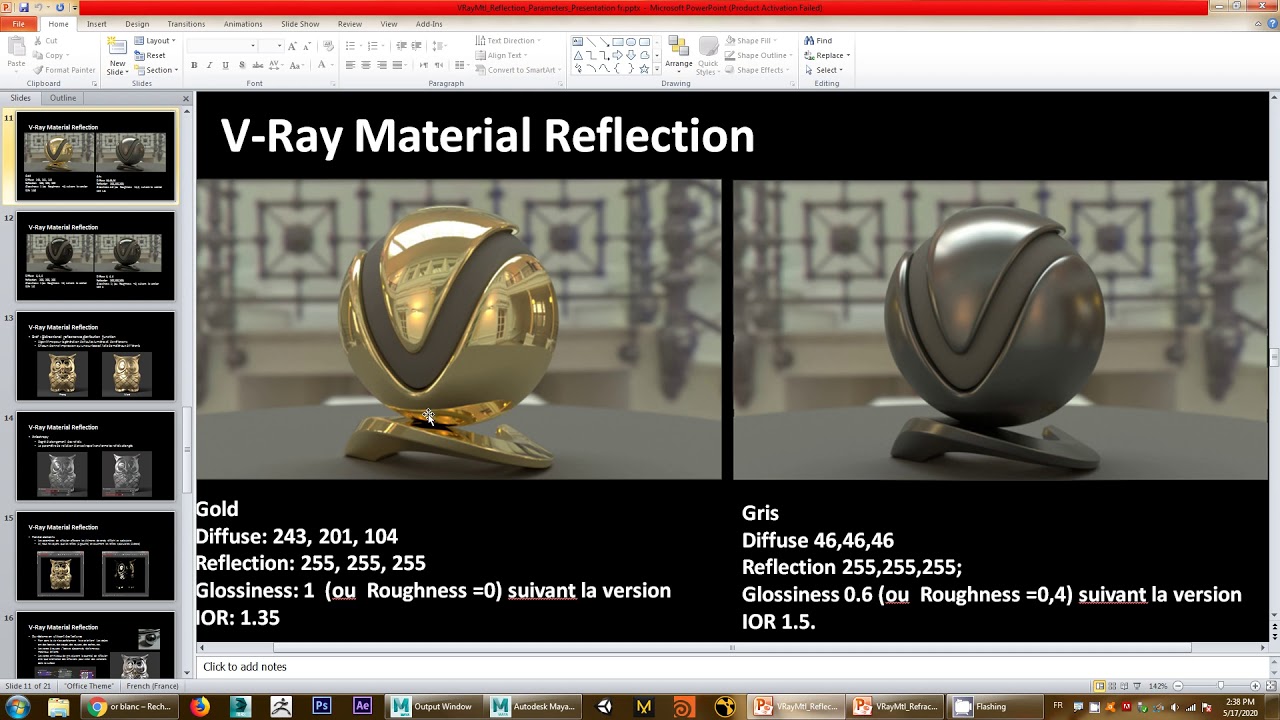The image size is (1280, 720).
Task: Switch to the Insert tab
Action: [97, 24]
